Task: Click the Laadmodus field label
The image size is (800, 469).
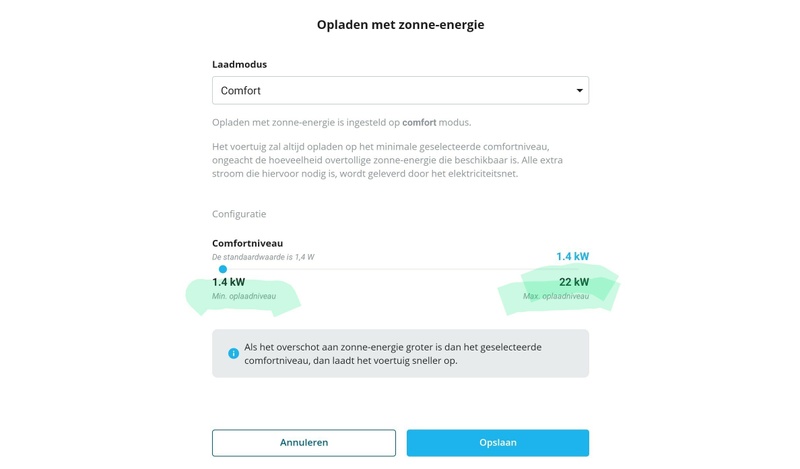Action: coord(239,64)
